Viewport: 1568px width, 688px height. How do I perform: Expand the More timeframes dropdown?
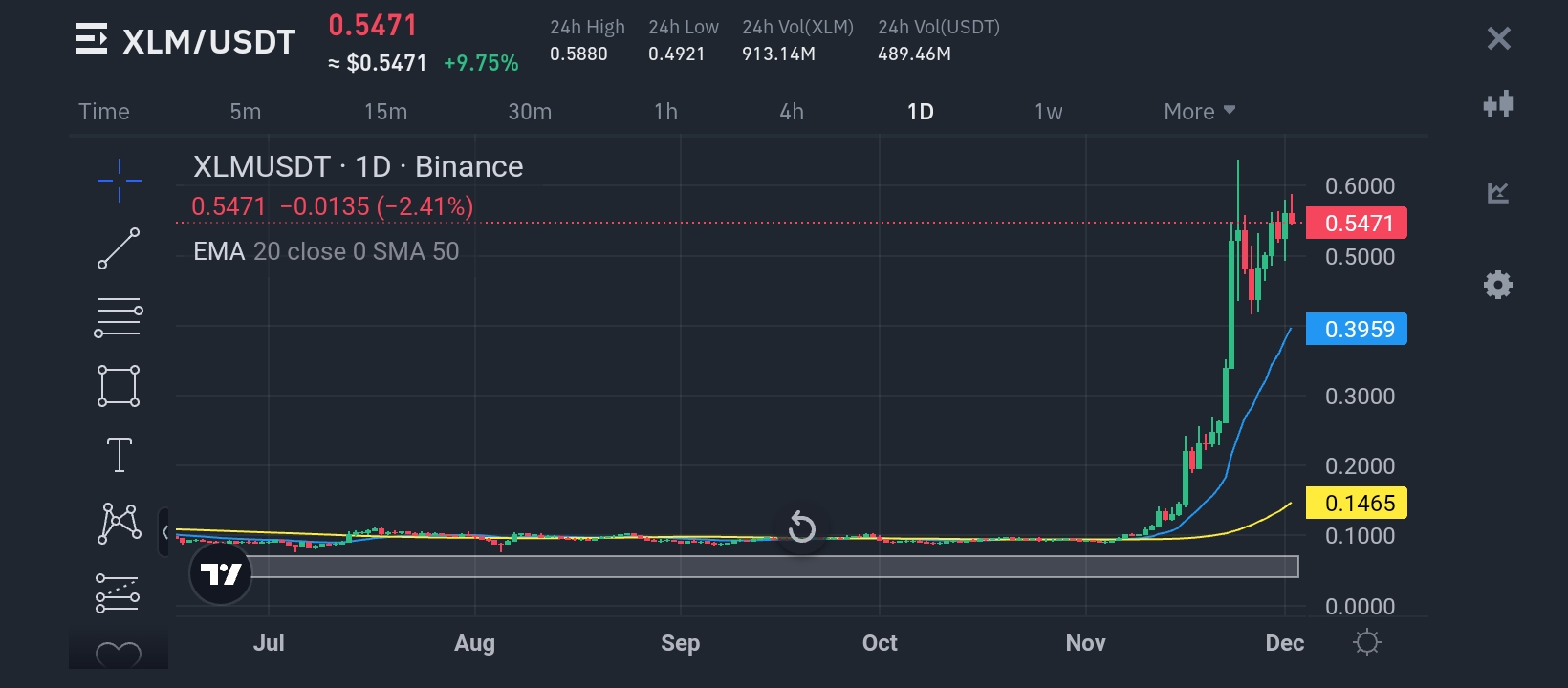1199,112
